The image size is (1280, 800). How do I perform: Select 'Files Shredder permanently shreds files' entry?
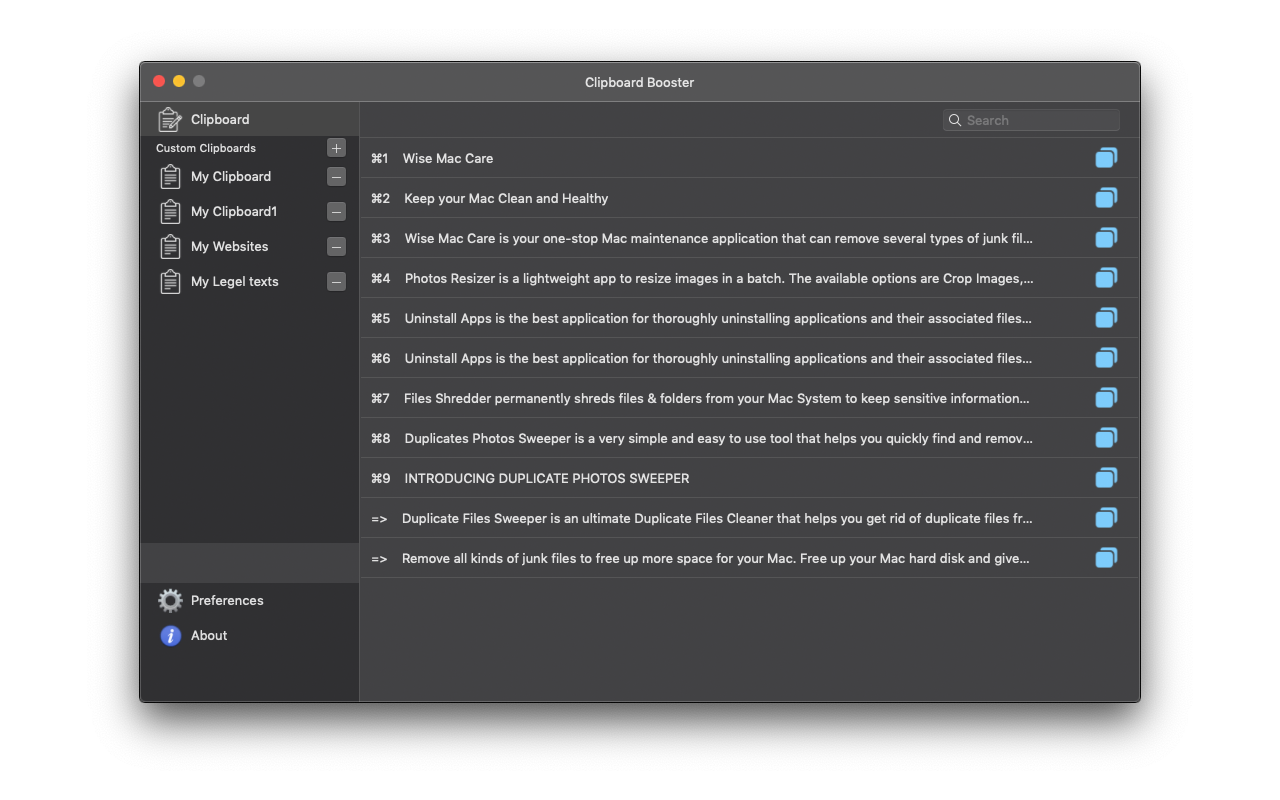click(x=717, y=398)
